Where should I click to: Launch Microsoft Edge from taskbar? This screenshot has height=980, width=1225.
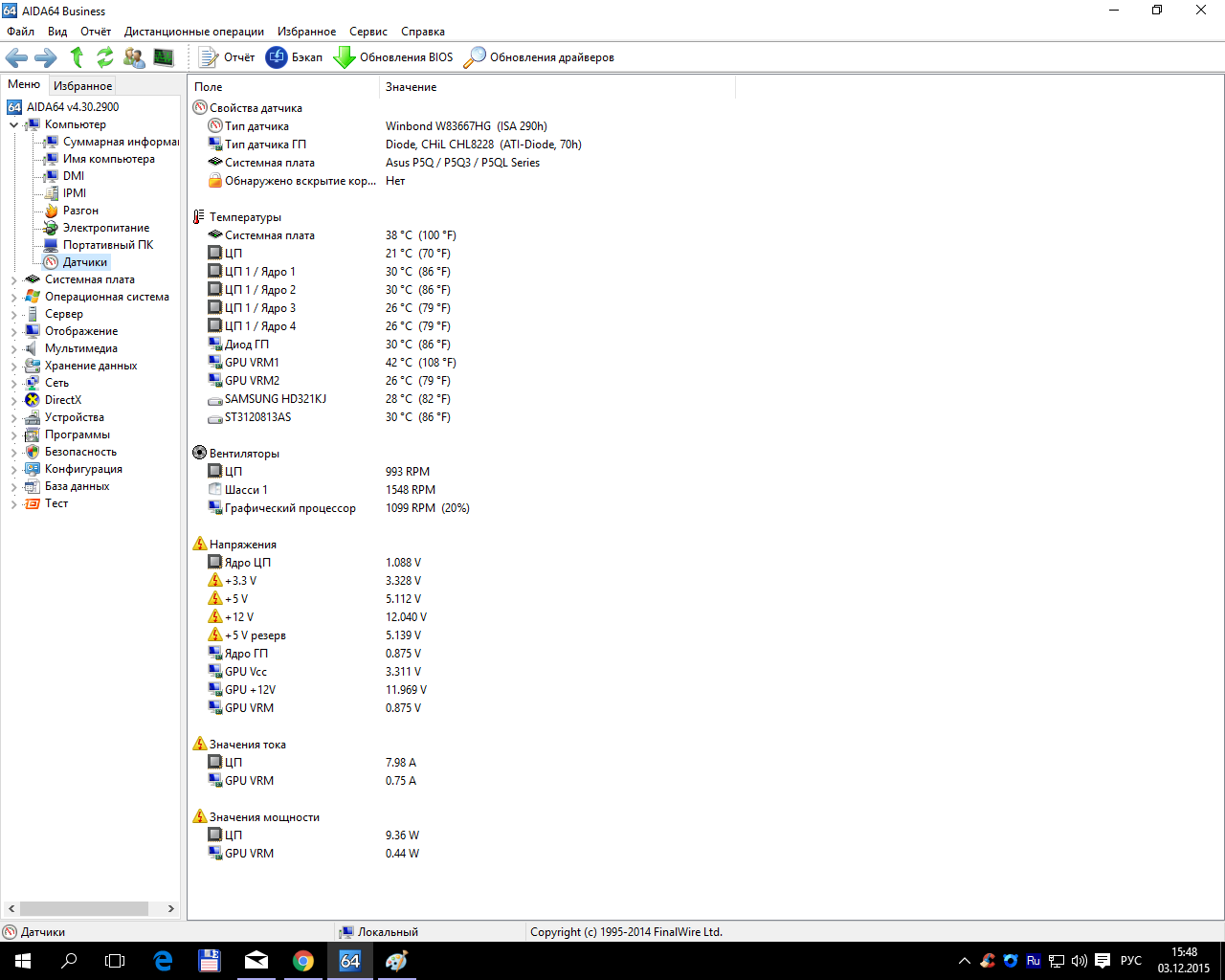click(x=163, y=961)
